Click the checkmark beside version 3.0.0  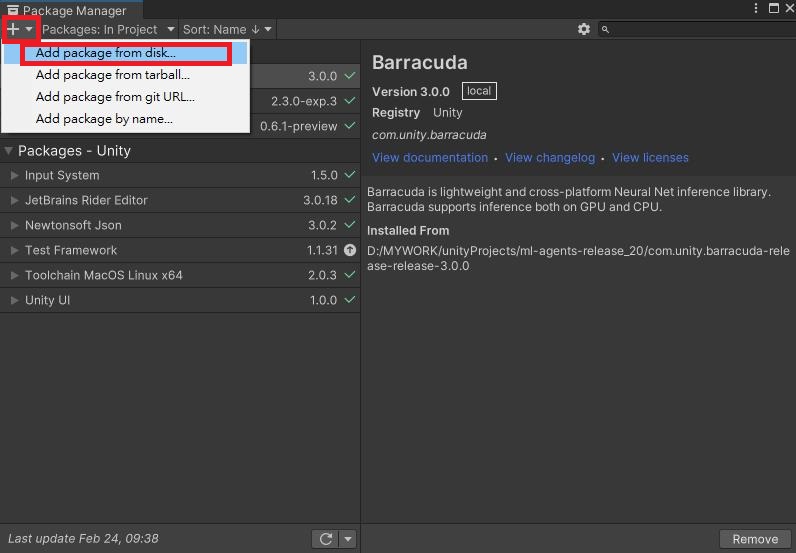(x=350, y=76)
